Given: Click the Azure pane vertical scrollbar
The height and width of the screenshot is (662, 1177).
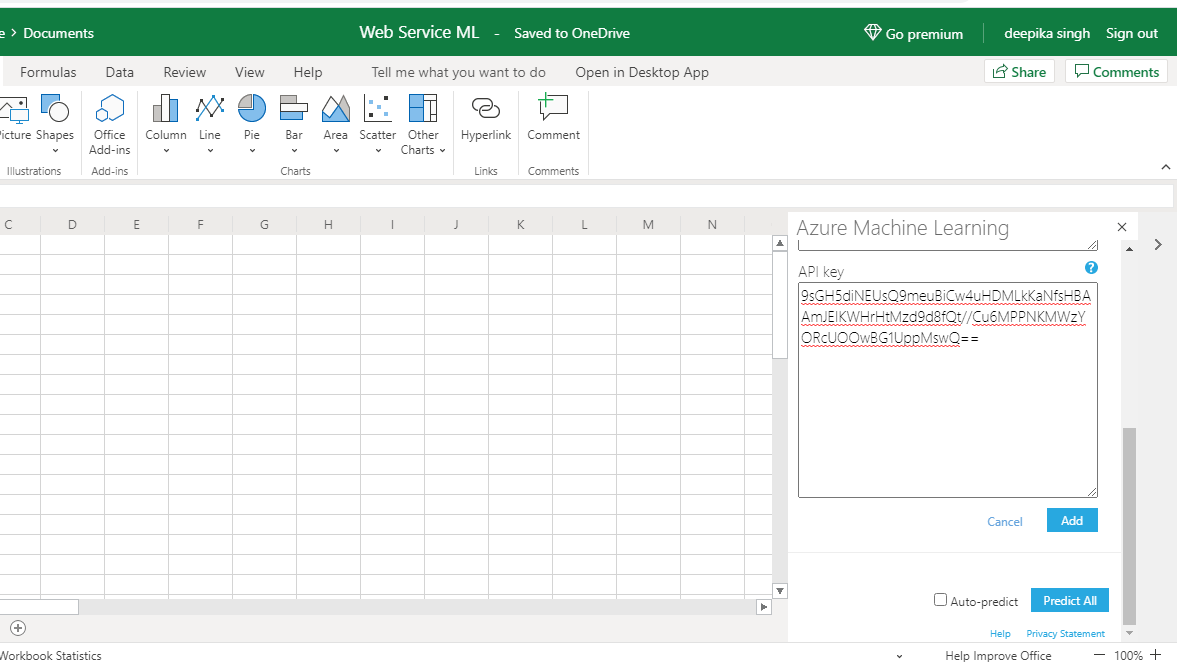Looking at the screenshot, I should point(1129,525).
